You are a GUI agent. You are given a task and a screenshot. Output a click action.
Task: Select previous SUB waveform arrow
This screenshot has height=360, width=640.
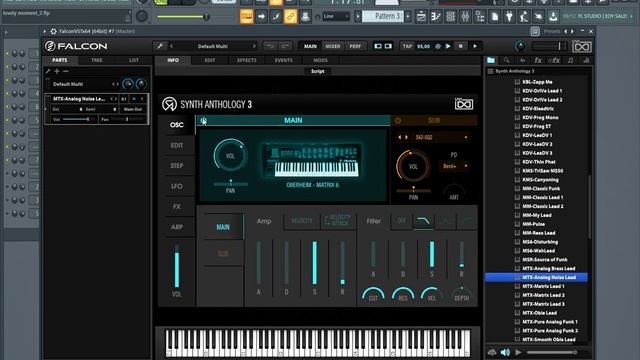400,138
